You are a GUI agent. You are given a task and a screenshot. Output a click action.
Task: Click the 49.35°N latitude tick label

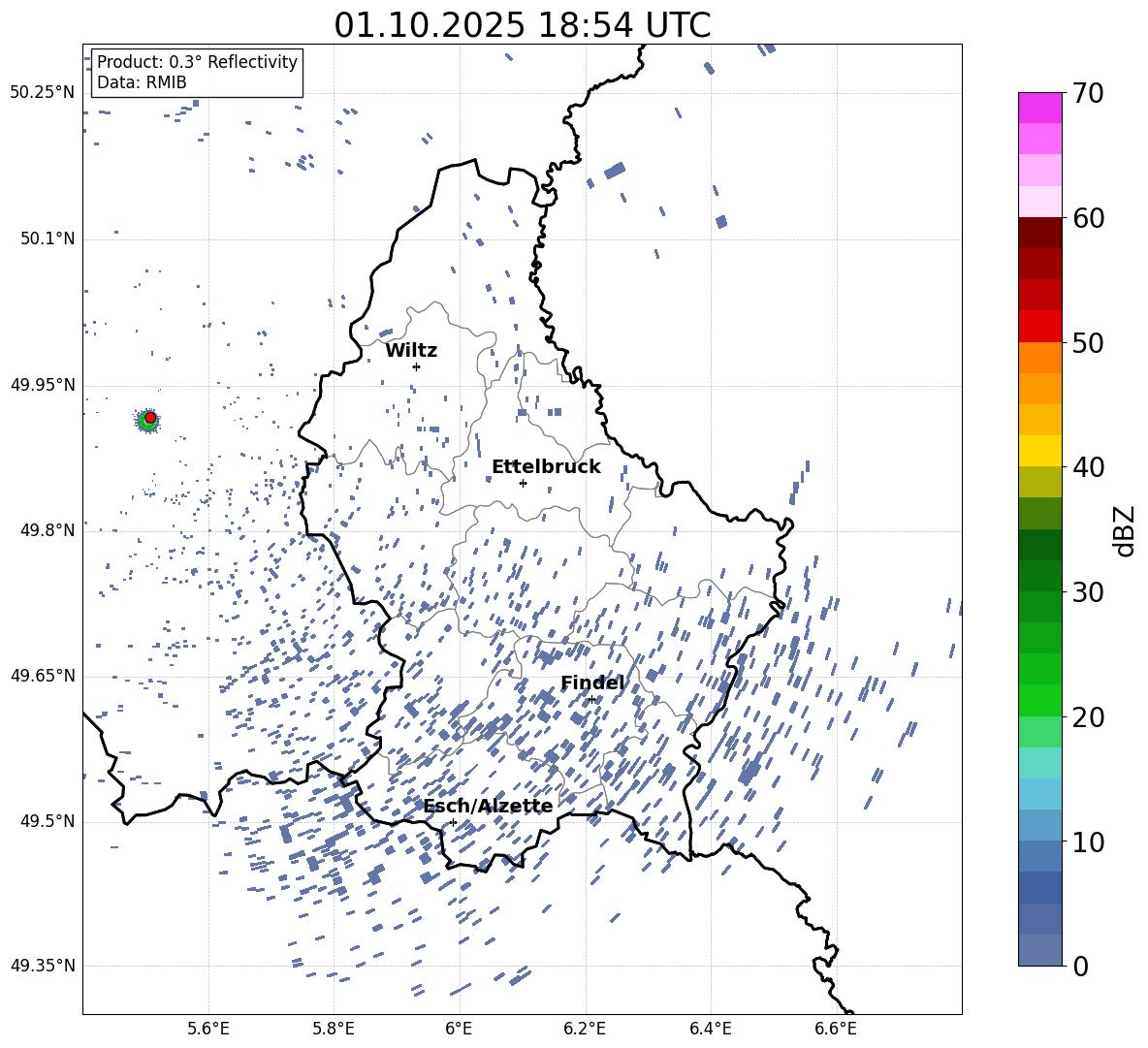coord(43,966)
